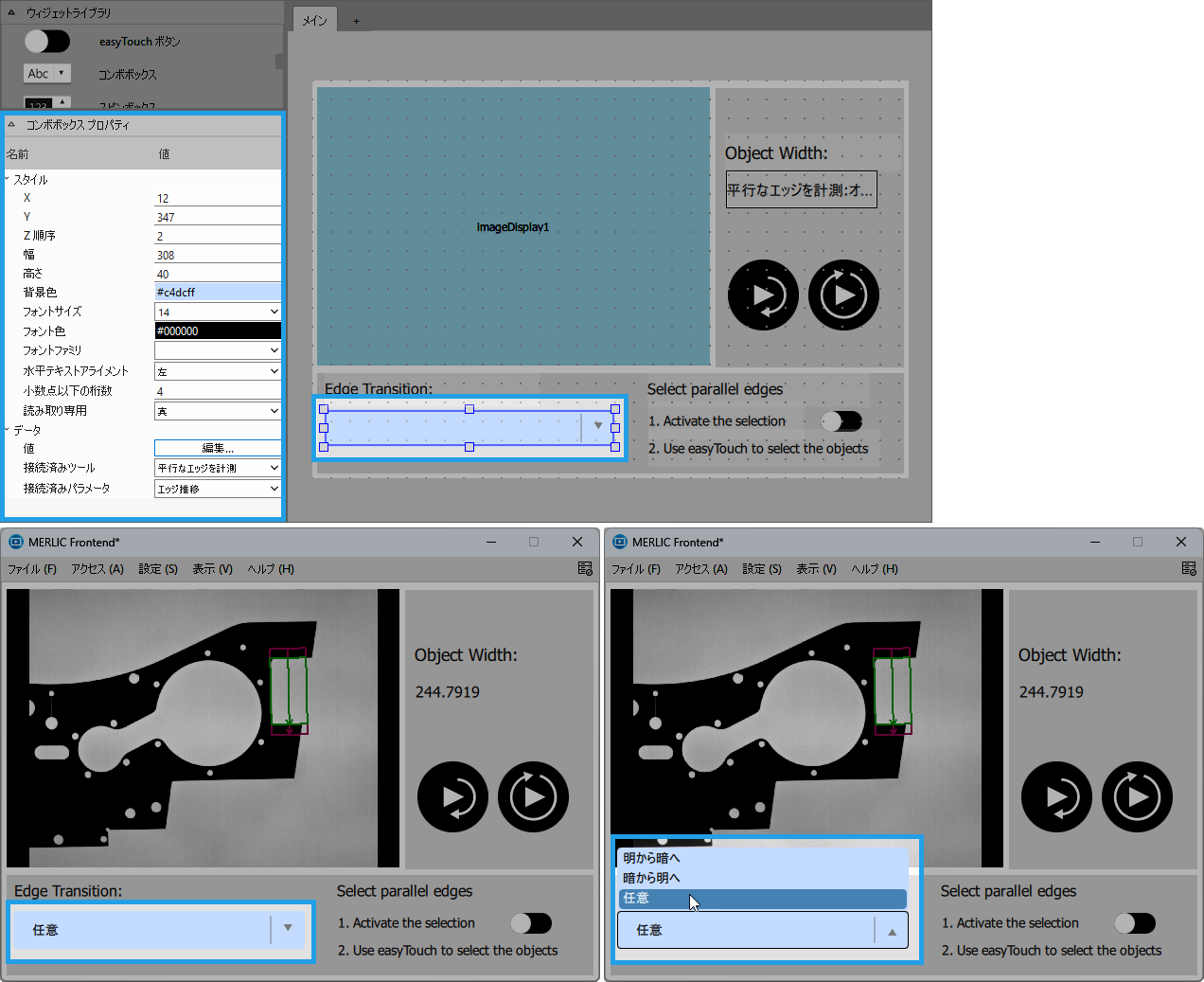
Task: Open the フォントサイズ dropdown showing 14
Action: (x=217, y=312)
